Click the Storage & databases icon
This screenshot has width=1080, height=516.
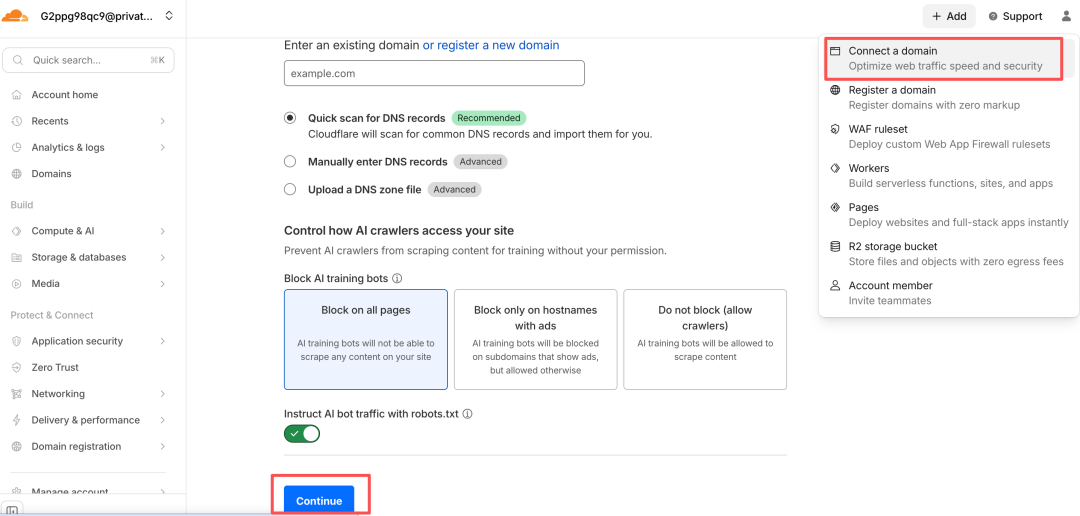click(x=17, y=257)
